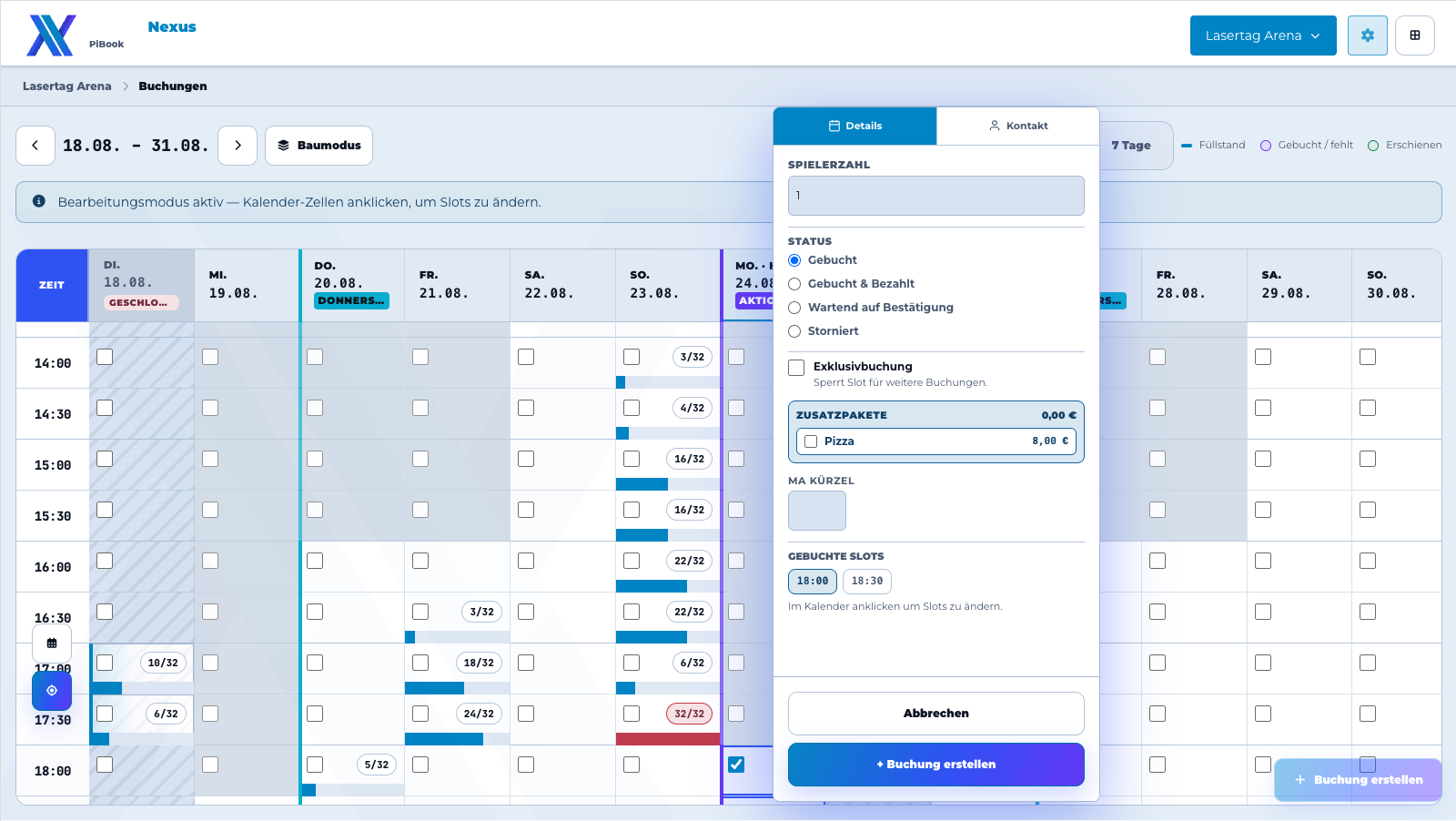Check the Tuesday 17:00 slot with 10/32
The image size is (1456, 821).
click(105, 663)
